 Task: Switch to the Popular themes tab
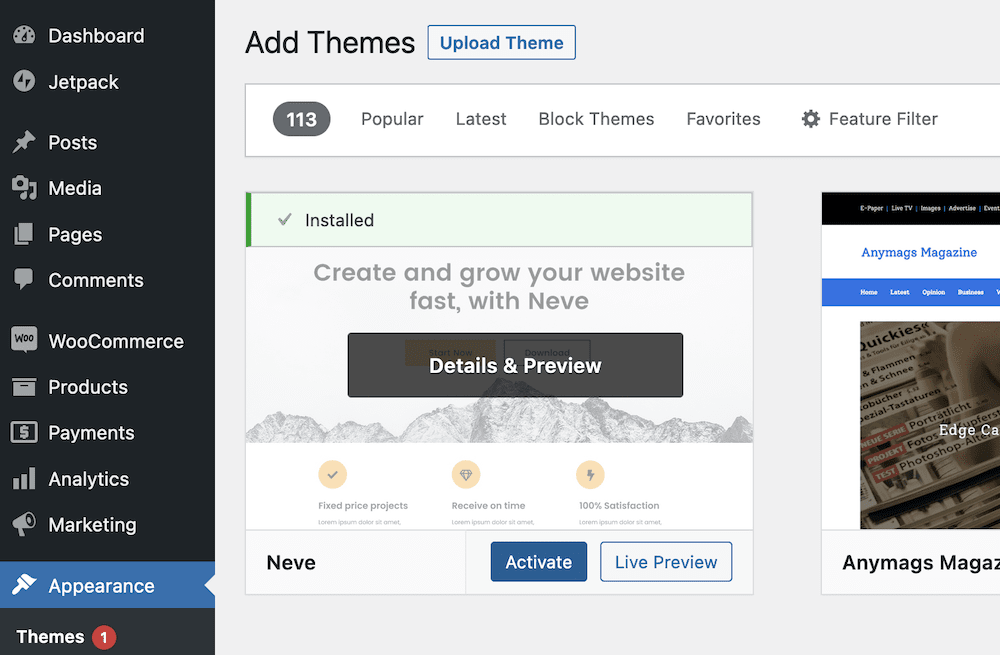[x=392, y=118]
